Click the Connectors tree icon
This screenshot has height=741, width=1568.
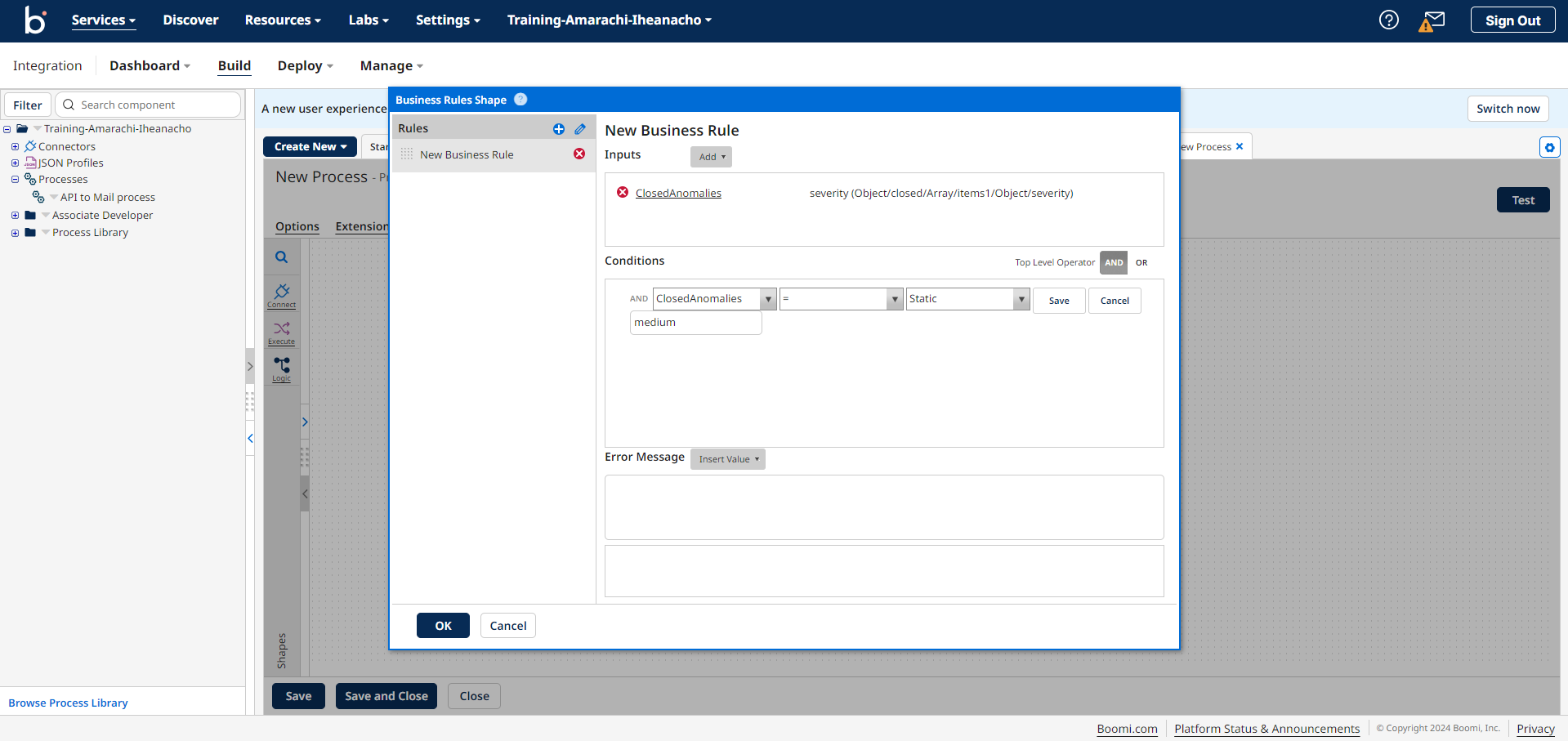[30, 146]
